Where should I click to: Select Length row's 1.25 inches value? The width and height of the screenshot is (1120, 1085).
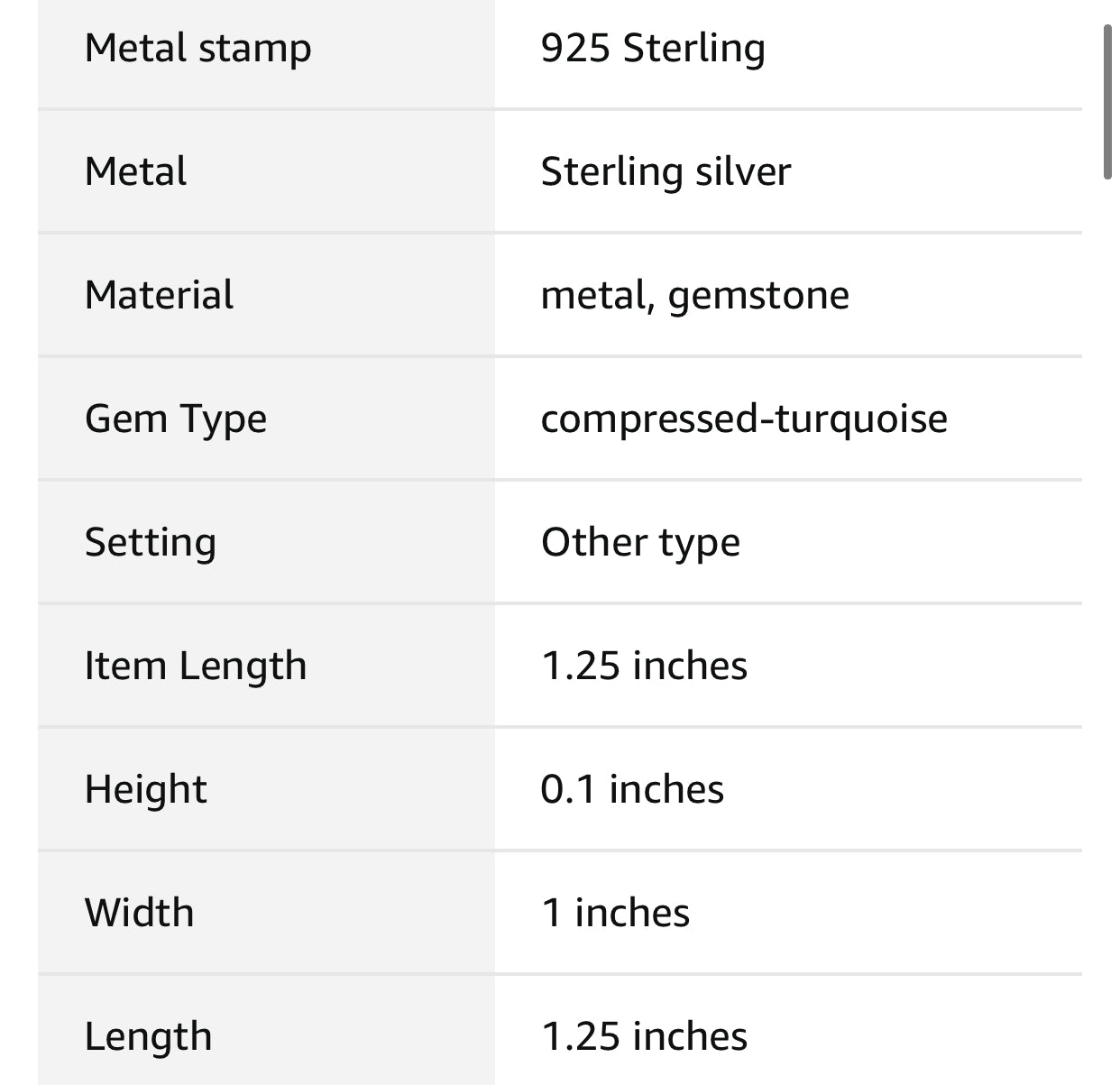[644, 1037]
